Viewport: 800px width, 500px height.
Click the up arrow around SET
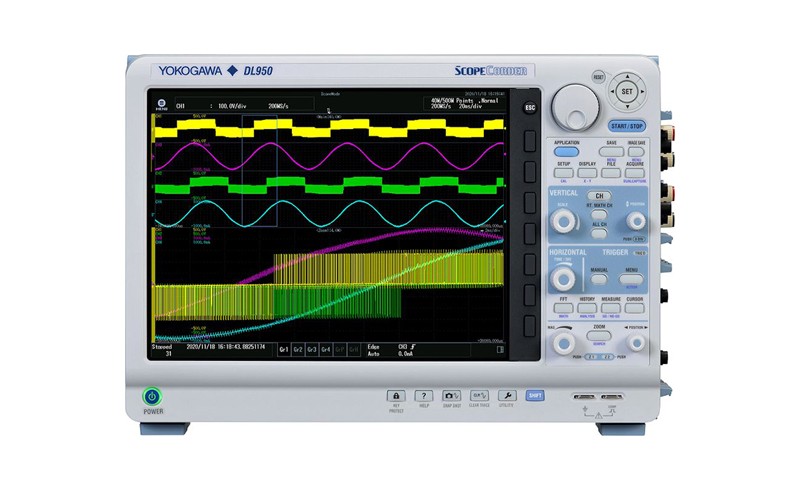pyautogui.click(x=628, y=77)
